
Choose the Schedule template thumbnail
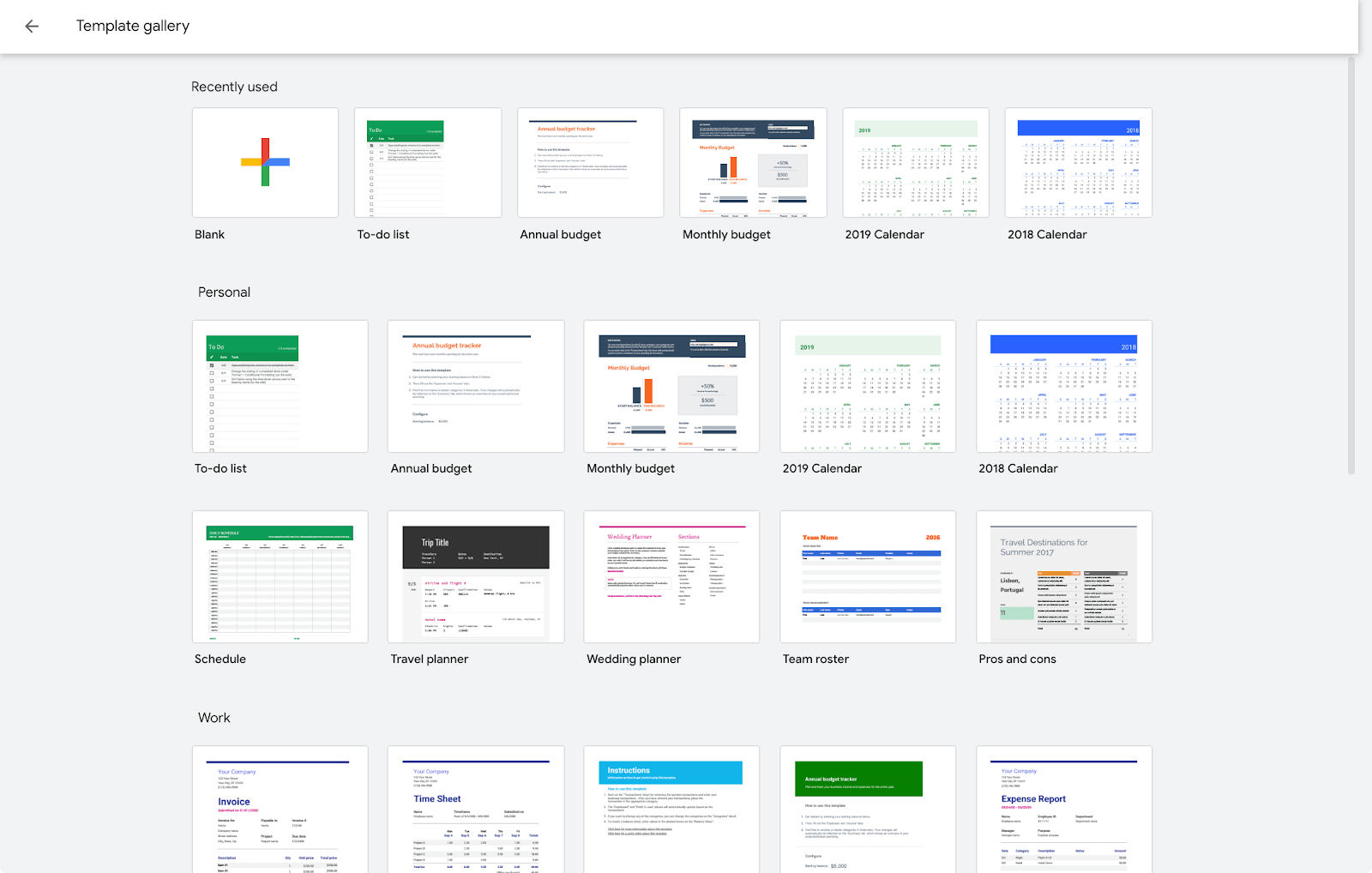point(280,576)
